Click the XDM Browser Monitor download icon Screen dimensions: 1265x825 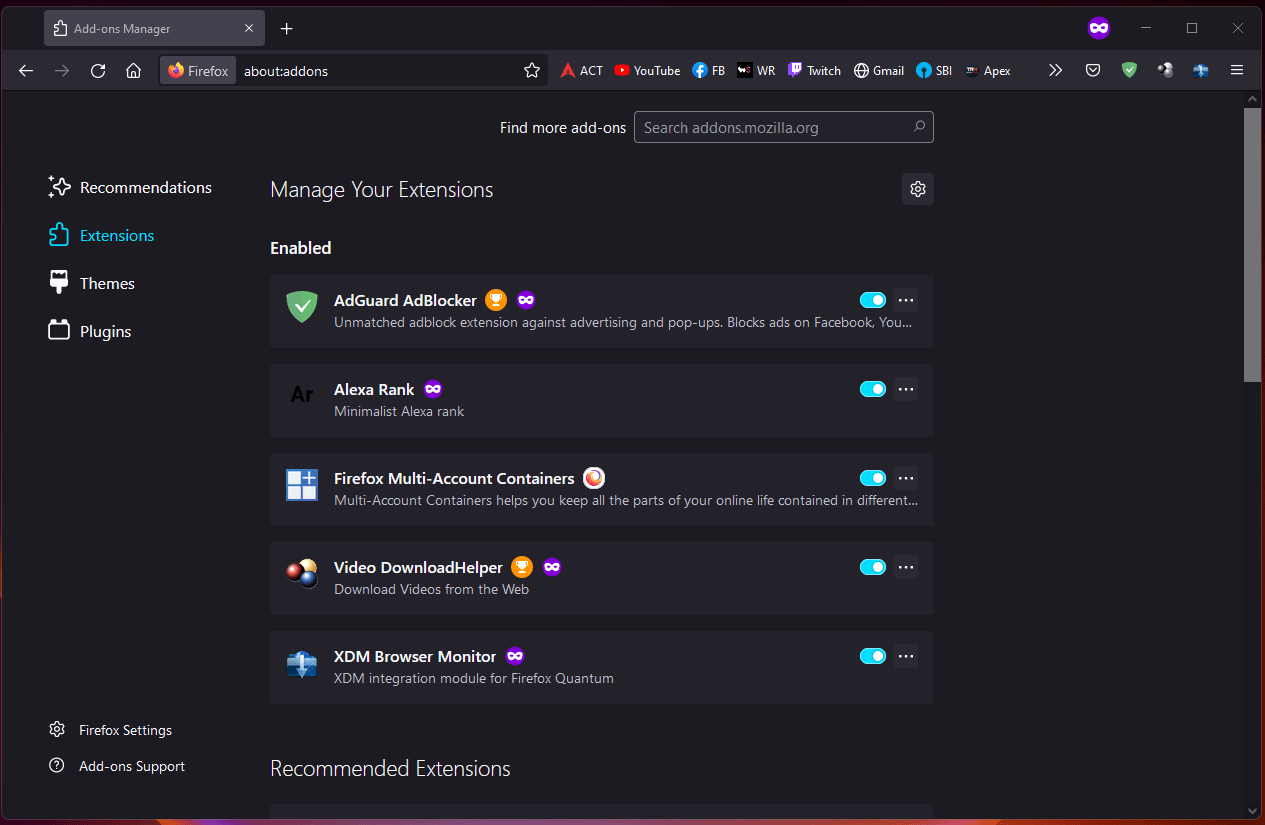(302, 663)
